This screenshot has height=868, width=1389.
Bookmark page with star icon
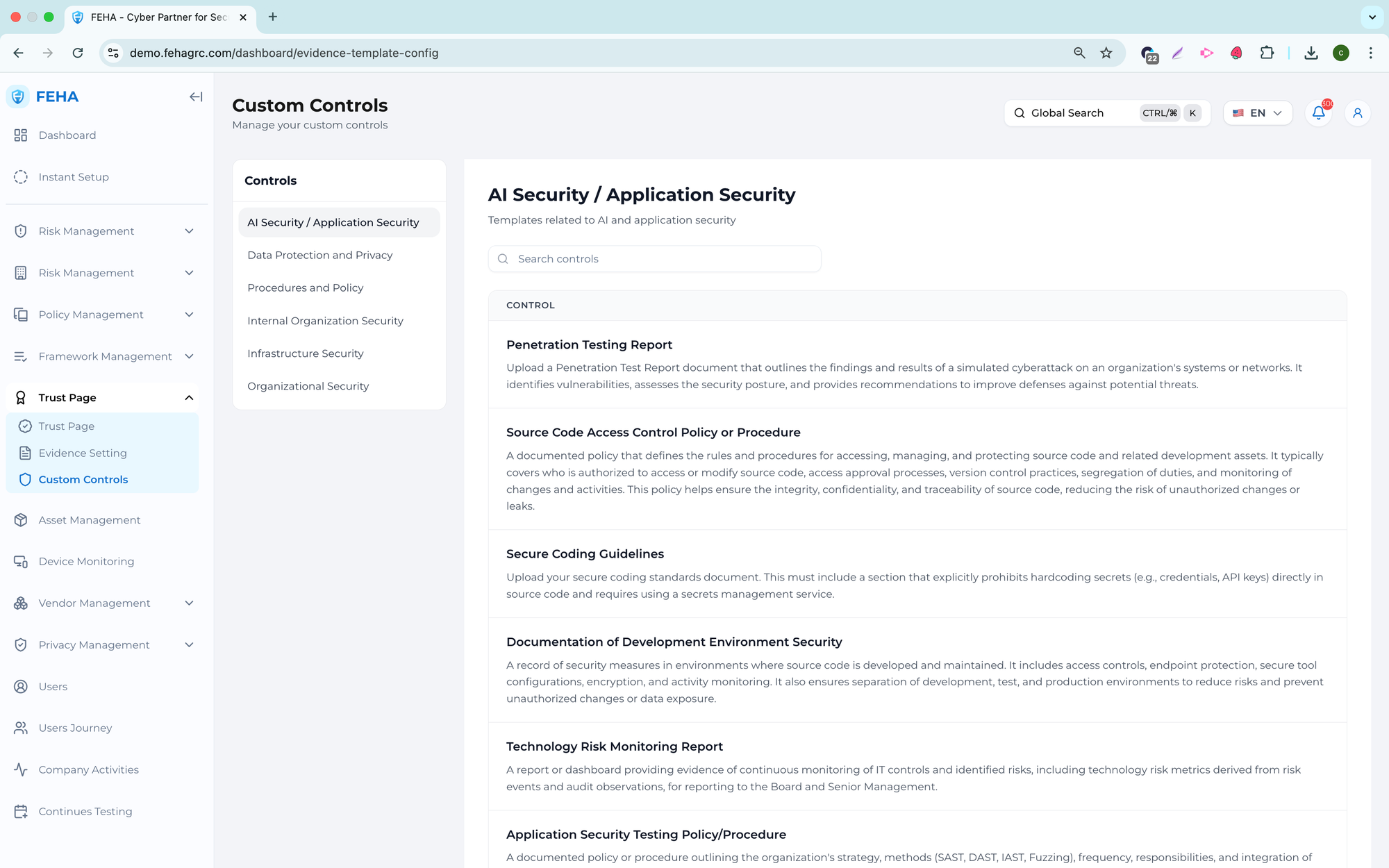(1106, 53)
